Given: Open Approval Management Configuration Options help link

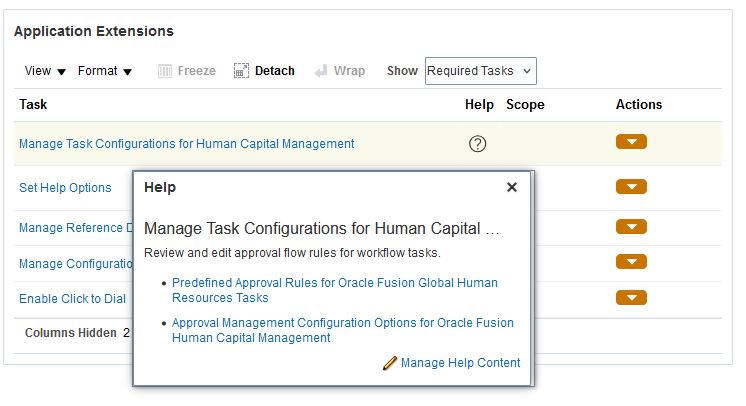Looking at the screenshot, I should coord(343,330).
